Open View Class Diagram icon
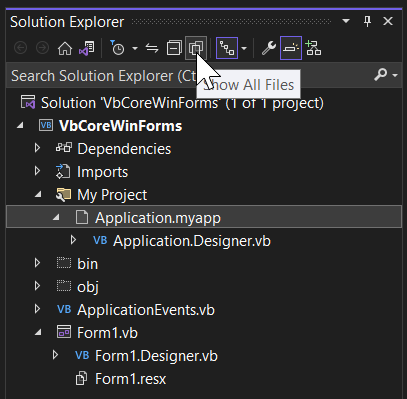 click(x=313, y=48)
